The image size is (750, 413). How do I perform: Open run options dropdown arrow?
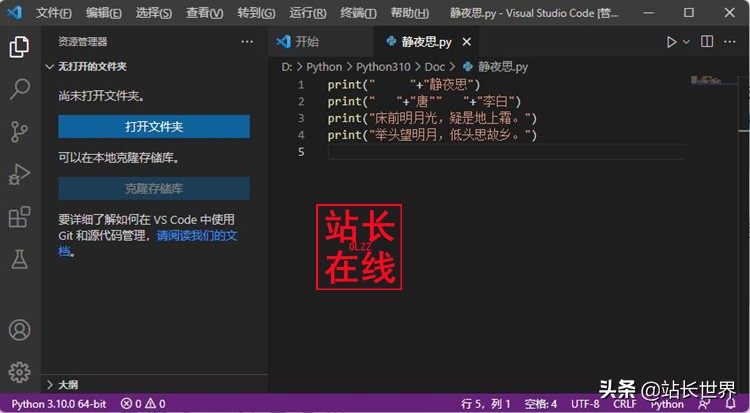pos(686,42)
